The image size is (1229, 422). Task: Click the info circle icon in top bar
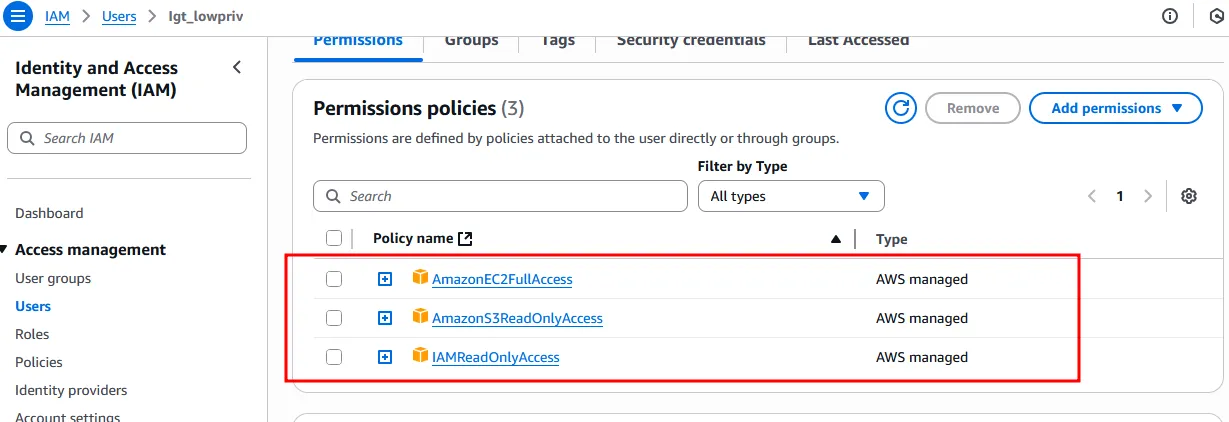pos(1170,16)
